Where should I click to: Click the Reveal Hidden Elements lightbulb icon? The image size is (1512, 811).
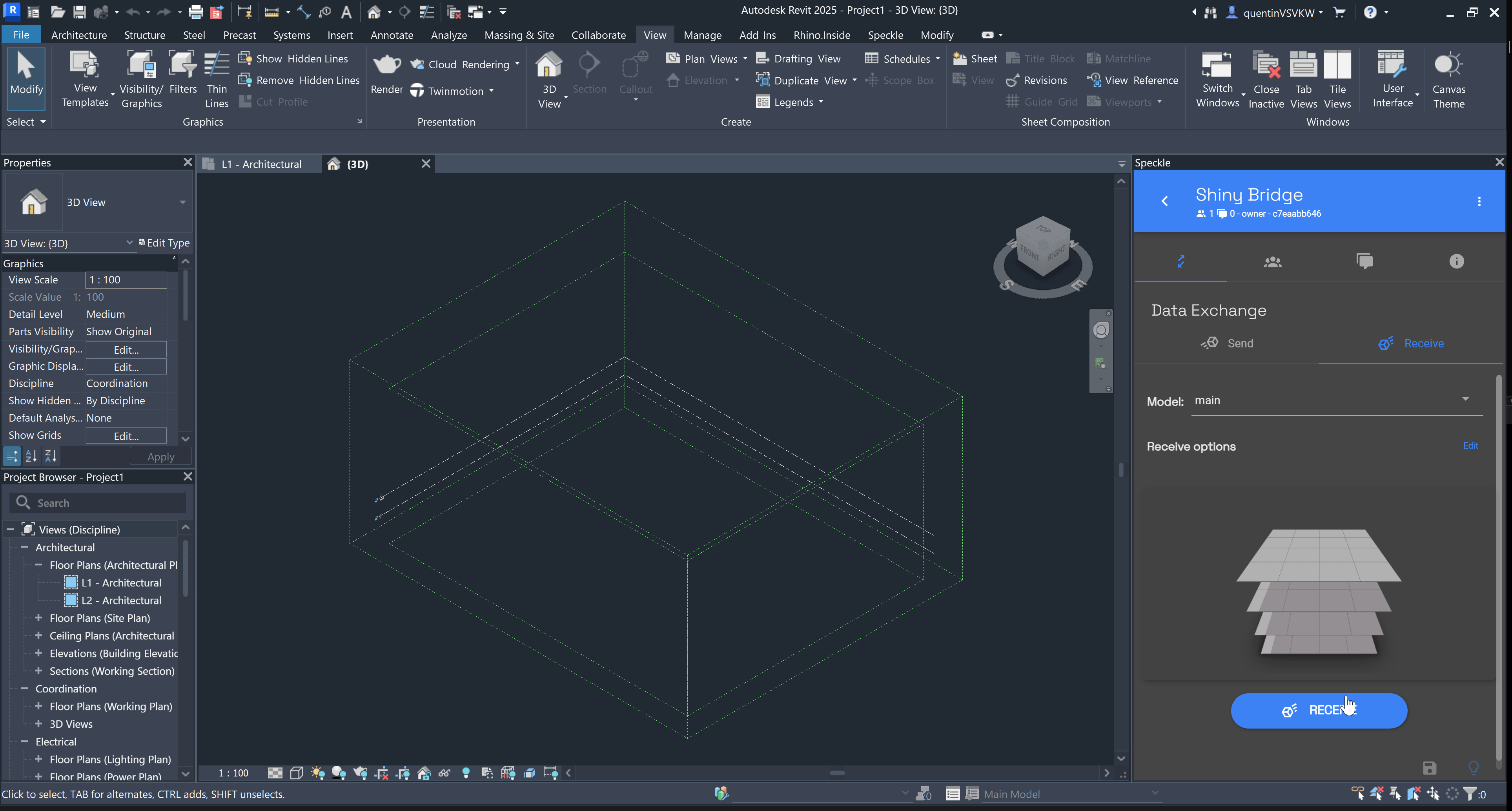[x=466, y=773]
